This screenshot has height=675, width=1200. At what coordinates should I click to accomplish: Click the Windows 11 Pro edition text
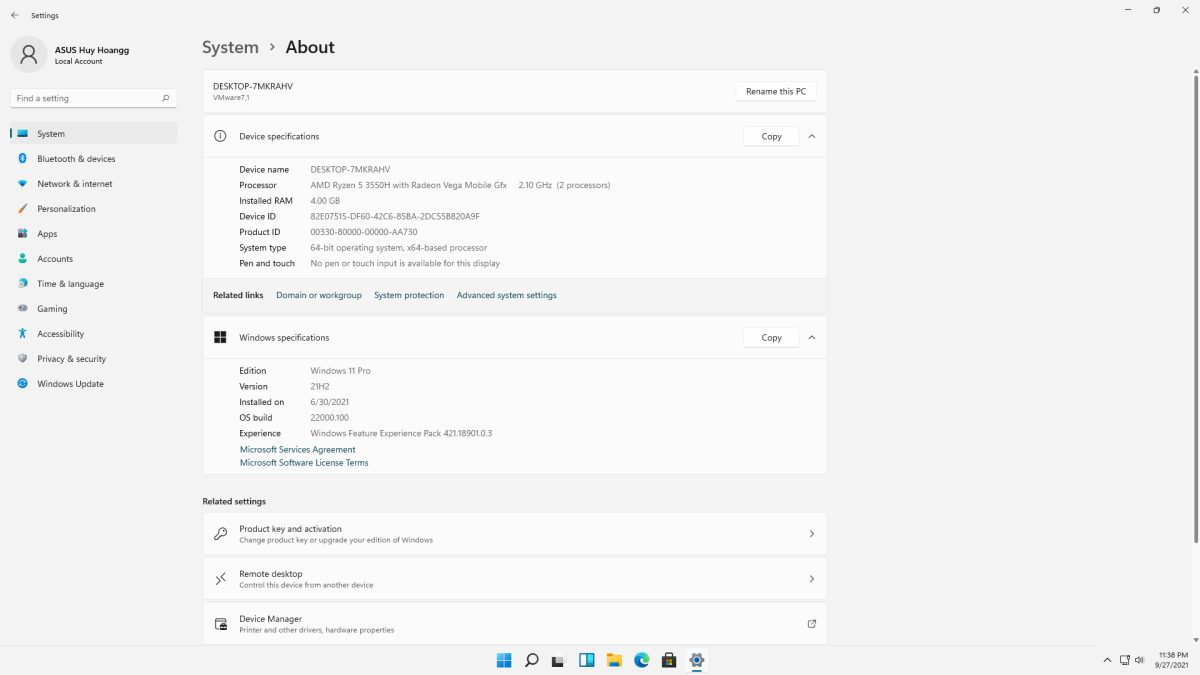pyautogui.click(x=341, y=371)
